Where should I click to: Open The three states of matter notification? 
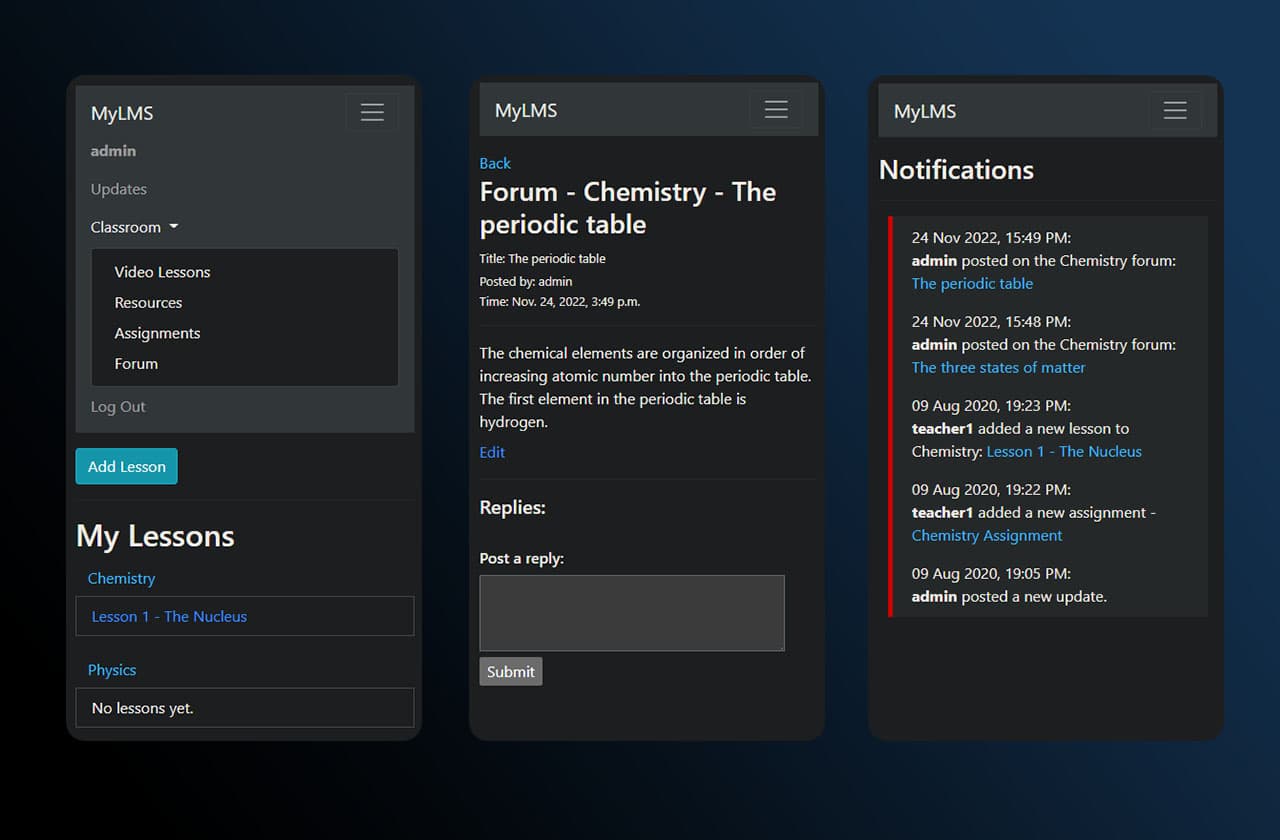coord(998,367)
